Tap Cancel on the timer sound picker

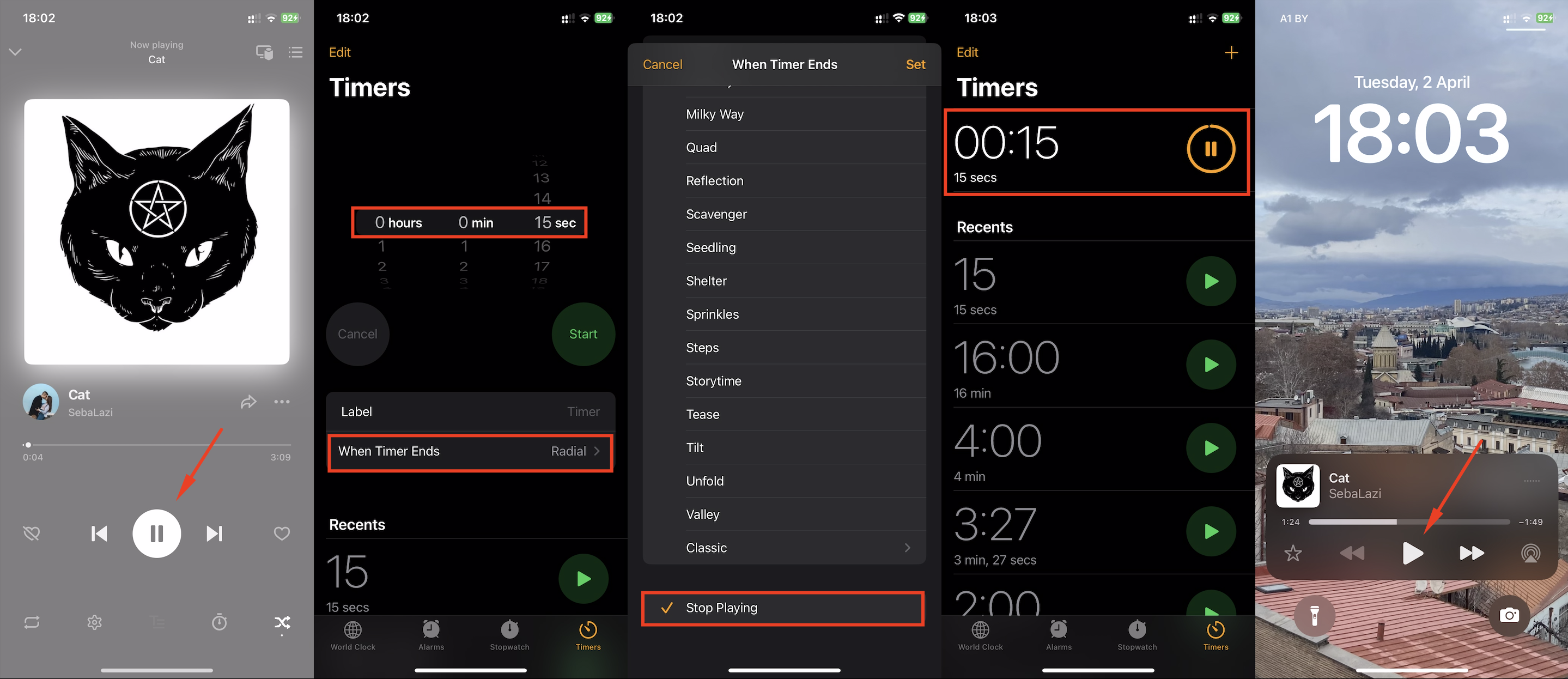tap(662, 64)
